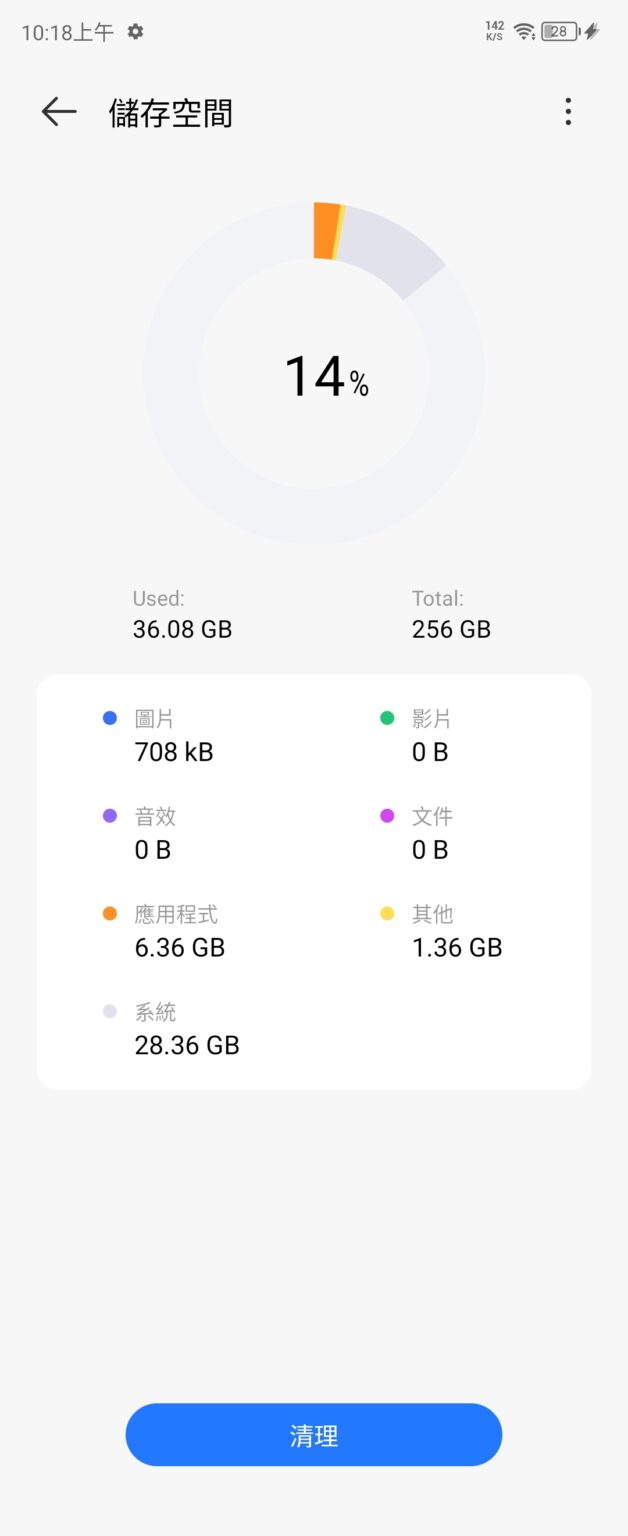Click the orange apps segment of chart

(x=325, y=231)
